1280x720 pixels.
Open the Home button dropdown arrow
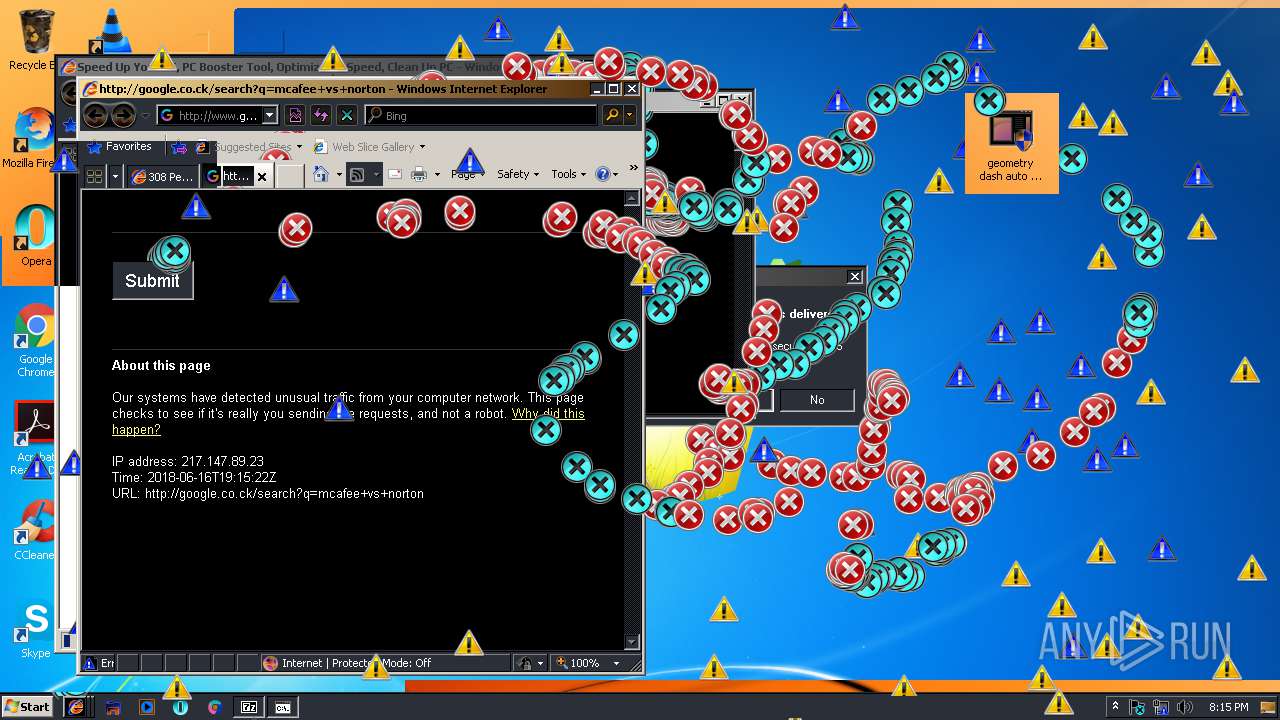point(338,174)
